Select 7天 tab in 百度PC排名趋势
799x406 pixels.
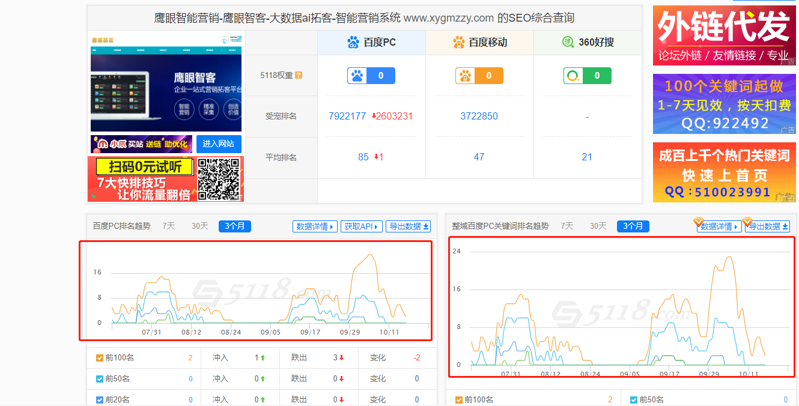click(x=168, y=226)
